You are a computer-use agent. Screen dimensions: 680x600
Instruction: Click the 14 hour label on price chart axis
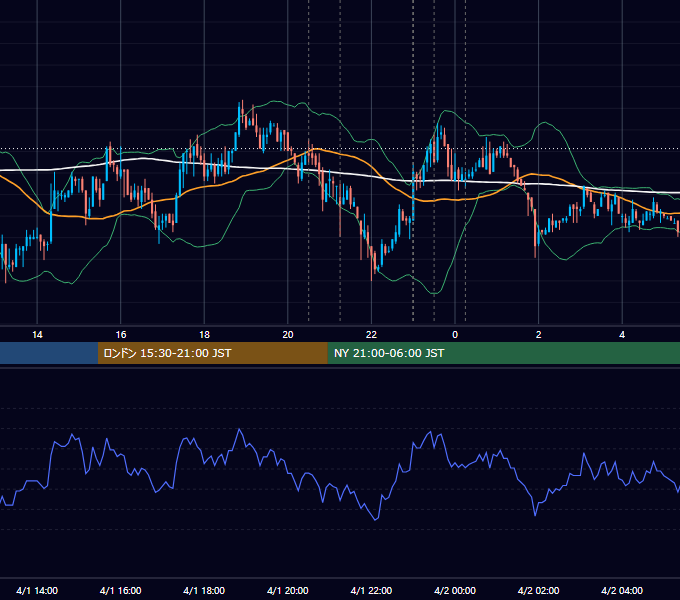37,335
